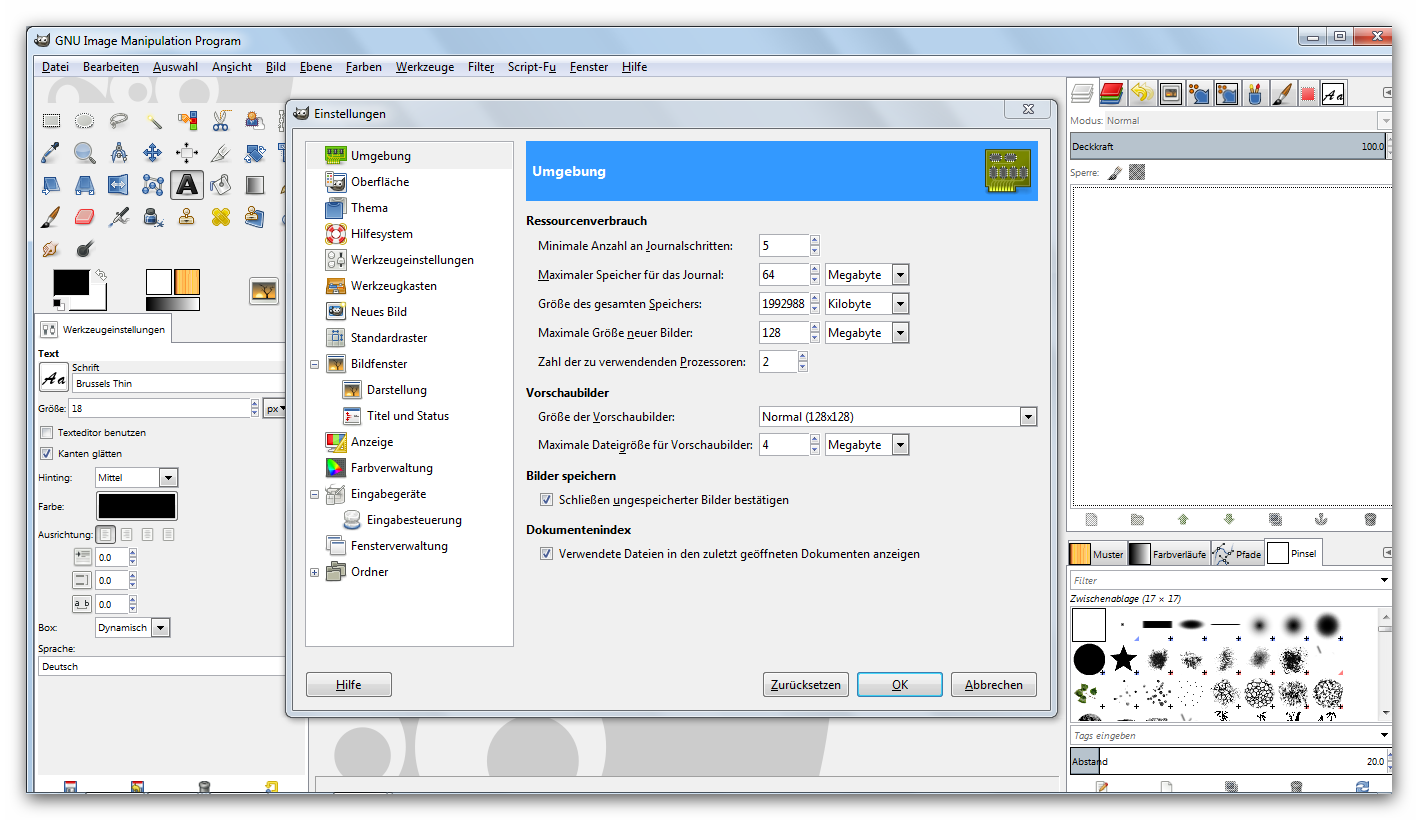Choose the Move tool
The image size is (1418, 820).
(x=153, y=153)
